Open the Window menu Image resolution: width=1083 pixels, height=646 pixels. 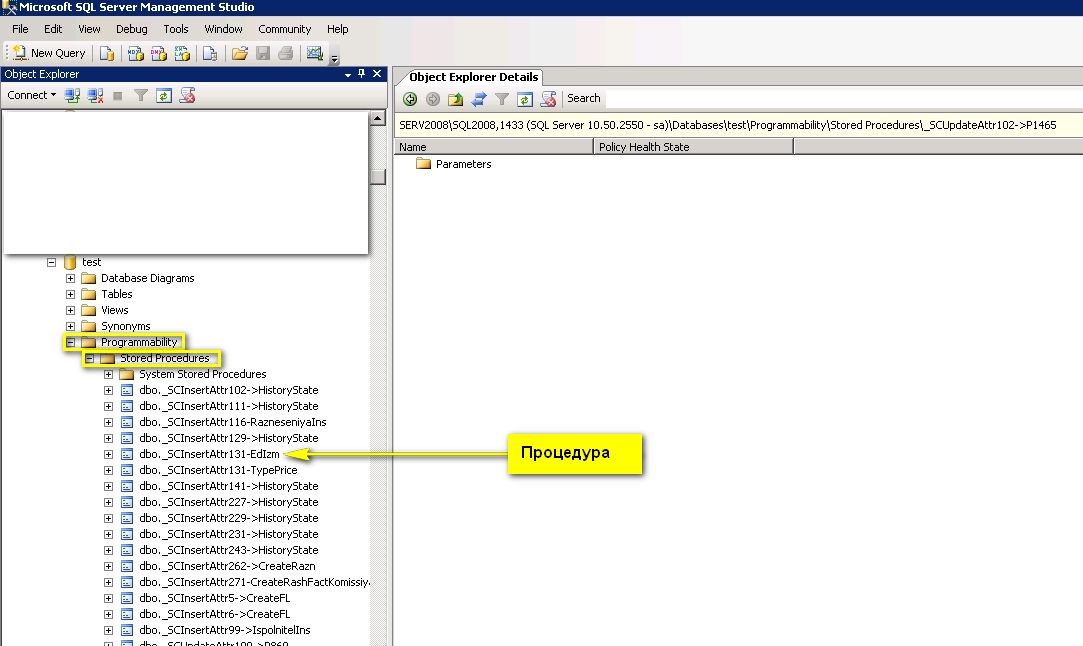pos(223,29)
